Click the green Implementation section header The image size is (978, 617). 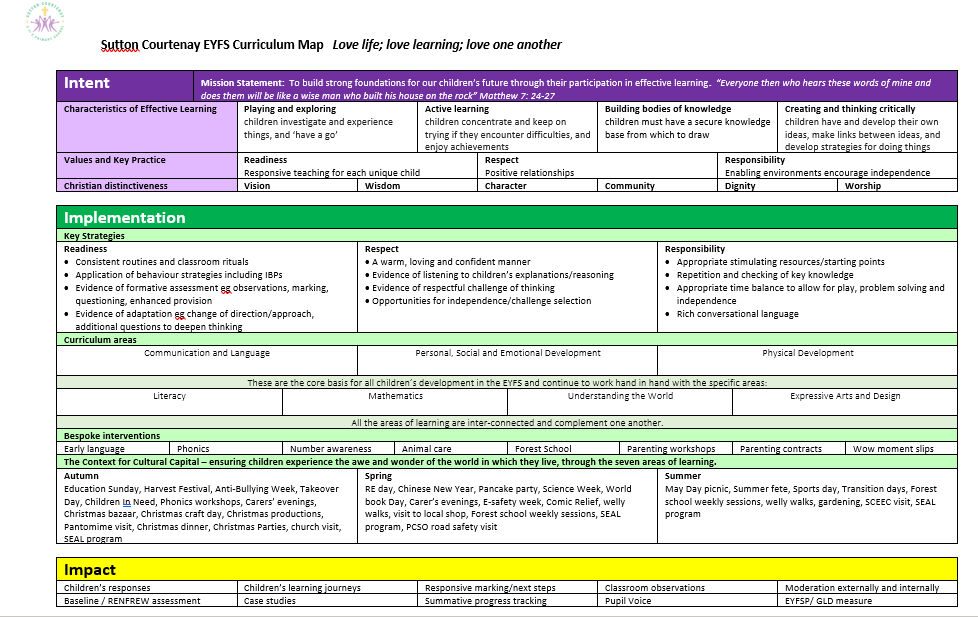pyautogui.click(x=125, y=217)
